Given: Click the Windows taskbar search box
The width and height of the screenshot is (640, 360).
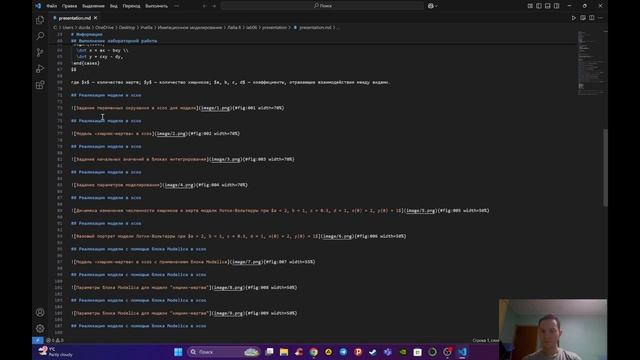Looking at the screenshot, I should pyautogui.click(x=224, y=352).
